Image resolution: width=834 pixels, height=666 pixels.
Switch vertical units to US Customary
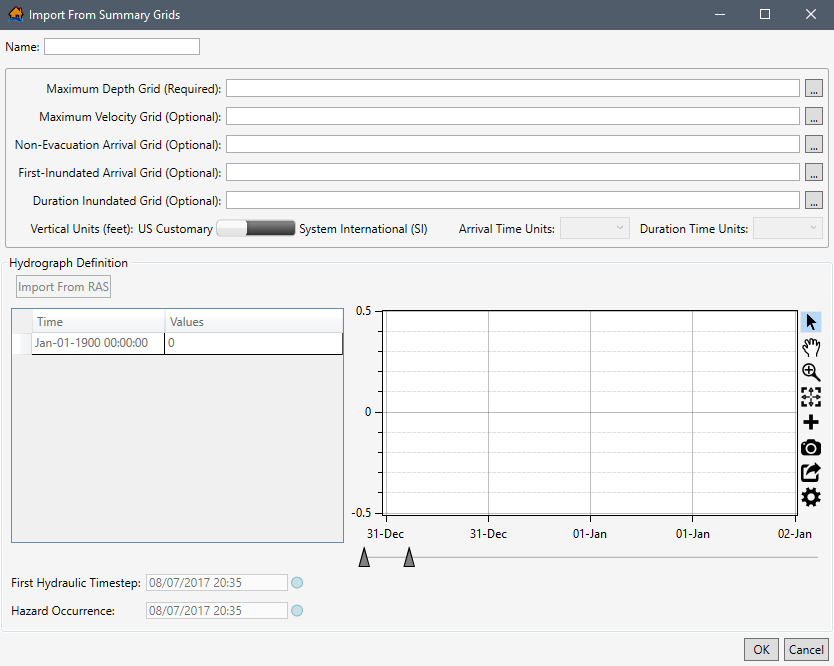(x=233, y=228)
